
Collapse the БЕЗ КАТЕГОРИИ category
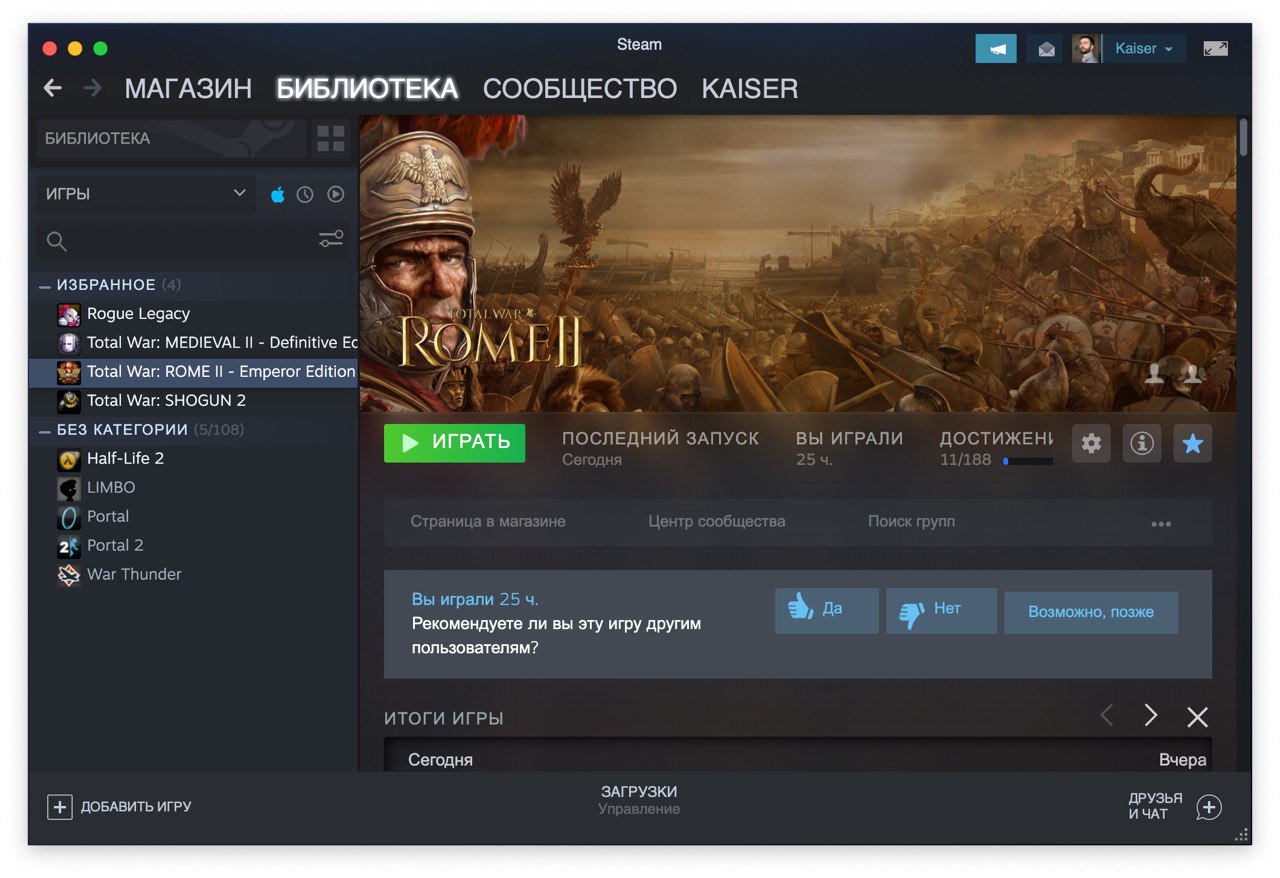point(44,430)
